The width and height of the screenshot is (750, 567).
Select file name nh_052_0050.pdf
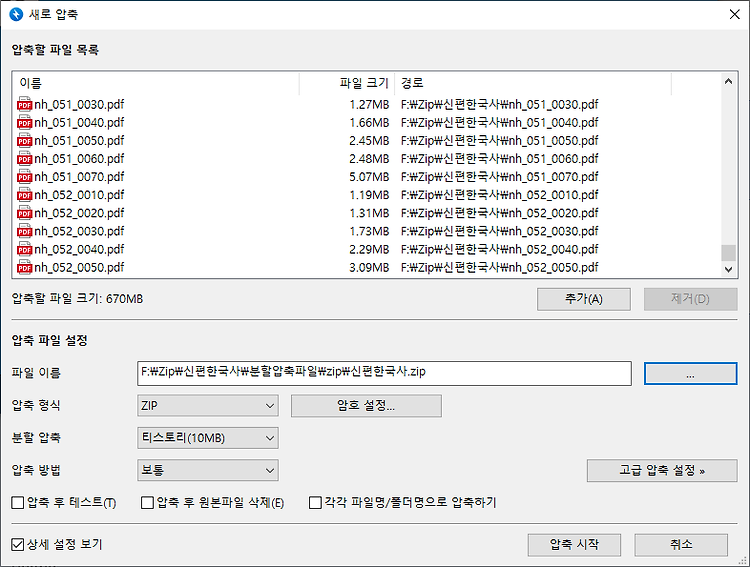click(79, 267)
